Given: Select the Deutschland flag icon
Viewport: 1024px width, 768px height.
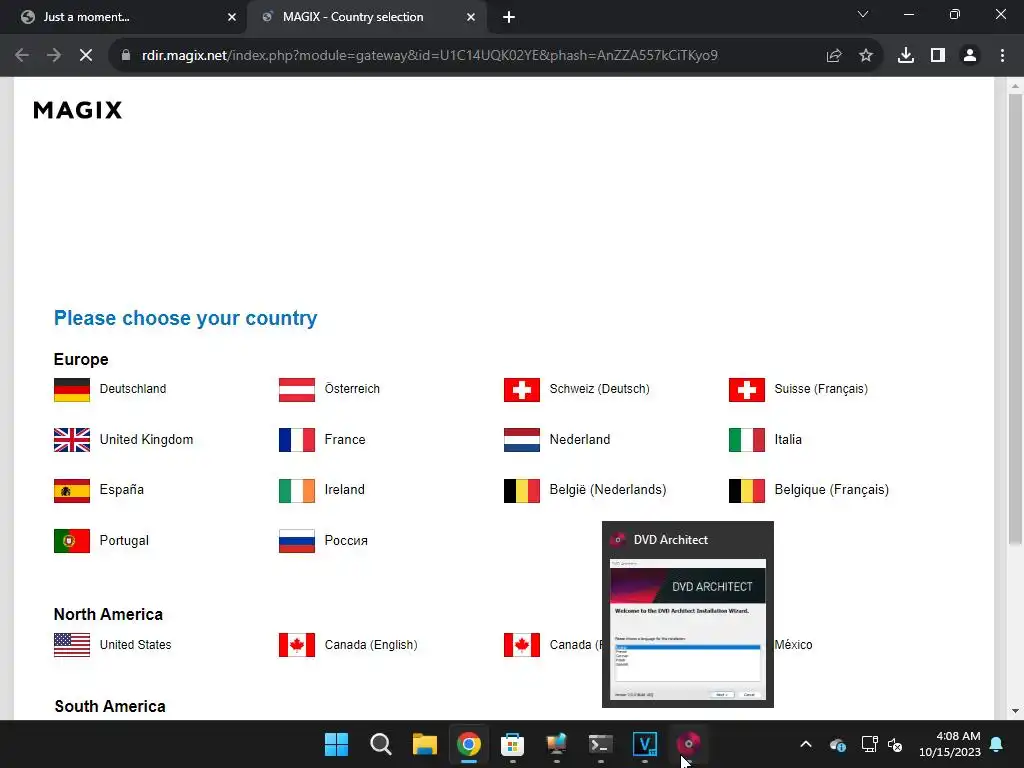Looking at the screenshot, I should pyautogui.click(x=72, y=390).
